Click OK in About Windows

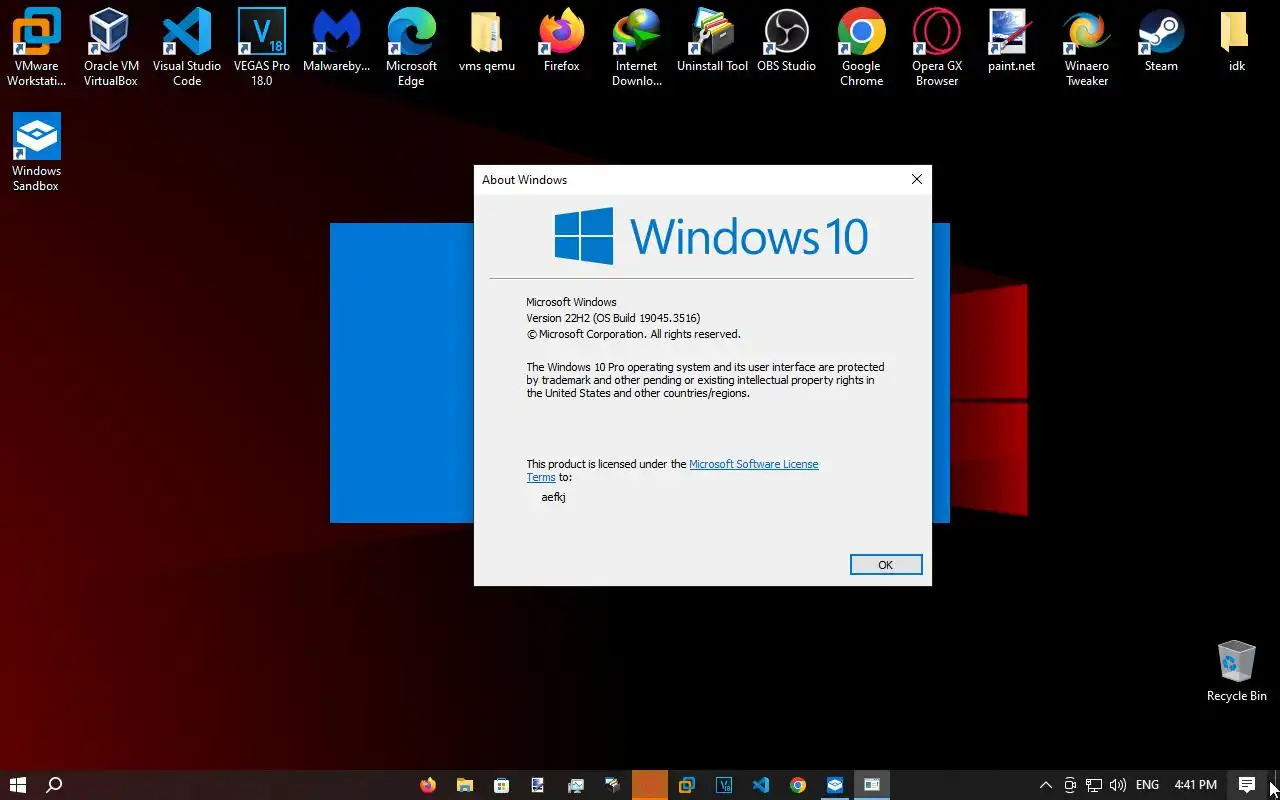886,565
